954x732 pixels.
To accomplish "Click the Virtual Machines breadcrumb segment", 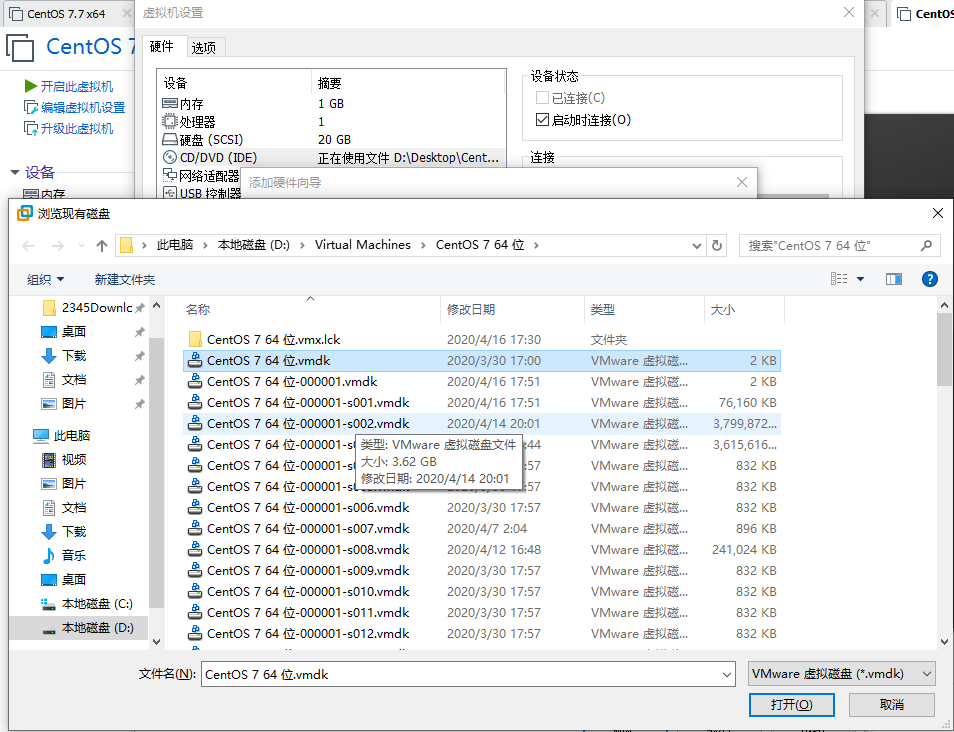I will click(363, 245).
